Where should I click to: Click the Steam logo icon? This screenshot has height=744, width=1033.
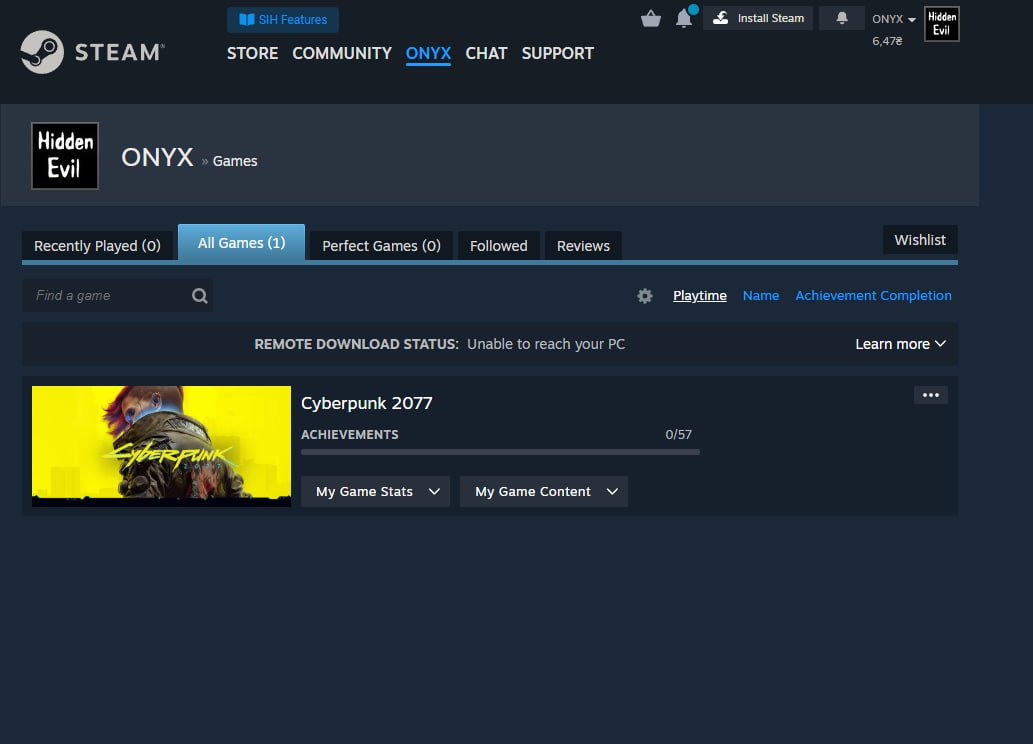coord(42,52)
